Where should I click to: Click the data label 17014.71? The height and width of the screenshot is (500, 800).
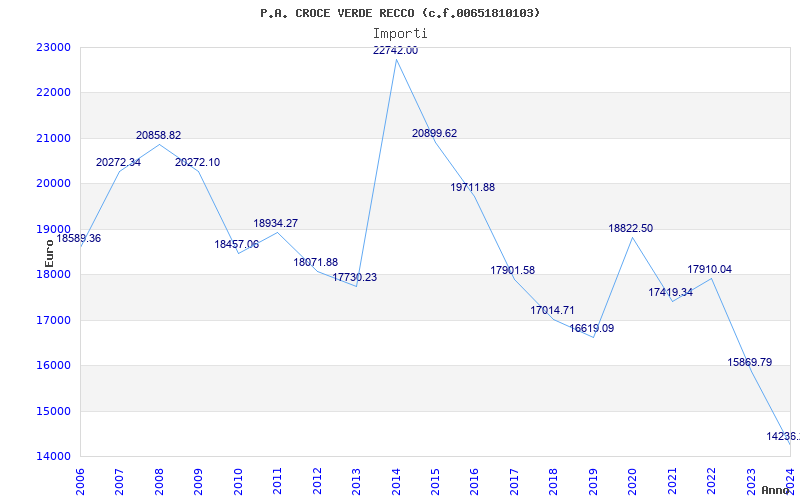[x=553, y=310]
